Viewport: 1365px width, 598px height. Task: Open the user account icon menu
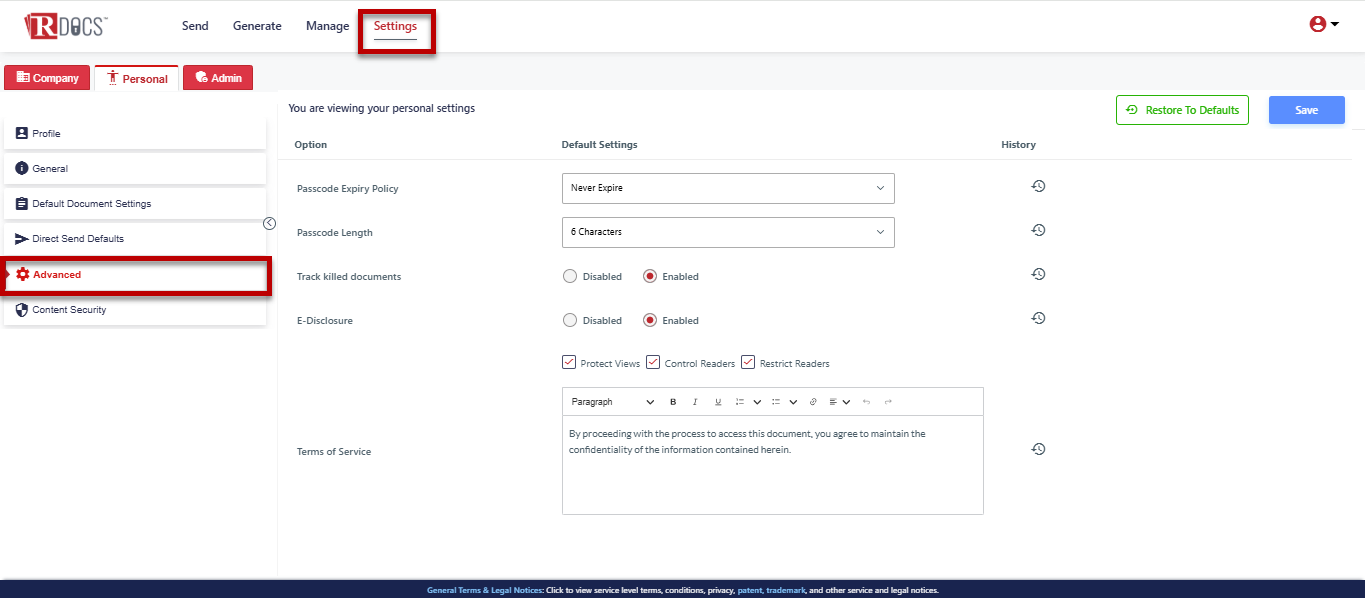1323,24
